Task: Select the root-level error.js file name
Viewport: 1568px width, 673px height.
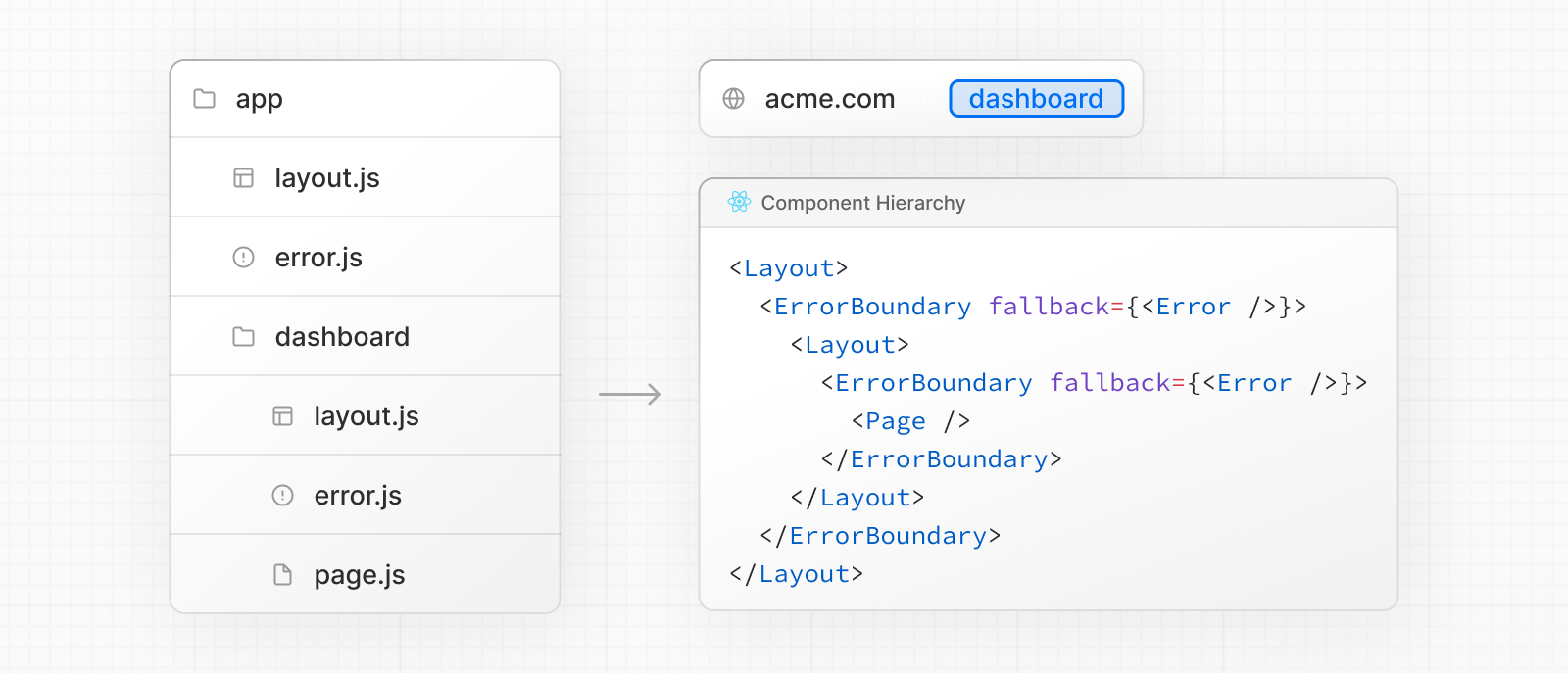Action: (318, 258)
